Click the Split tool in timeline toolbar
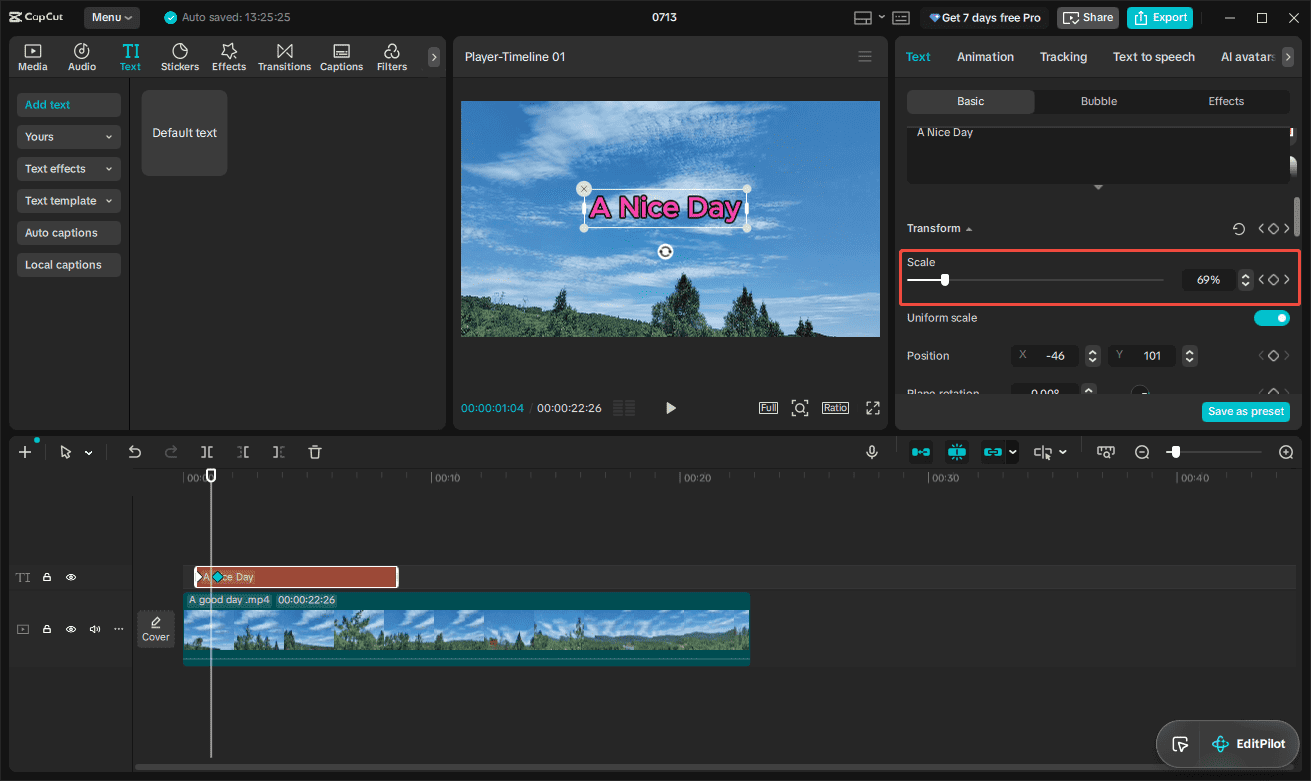This screenshot has height=781, width=1311. pyautogui.click(x=207, y=452)
